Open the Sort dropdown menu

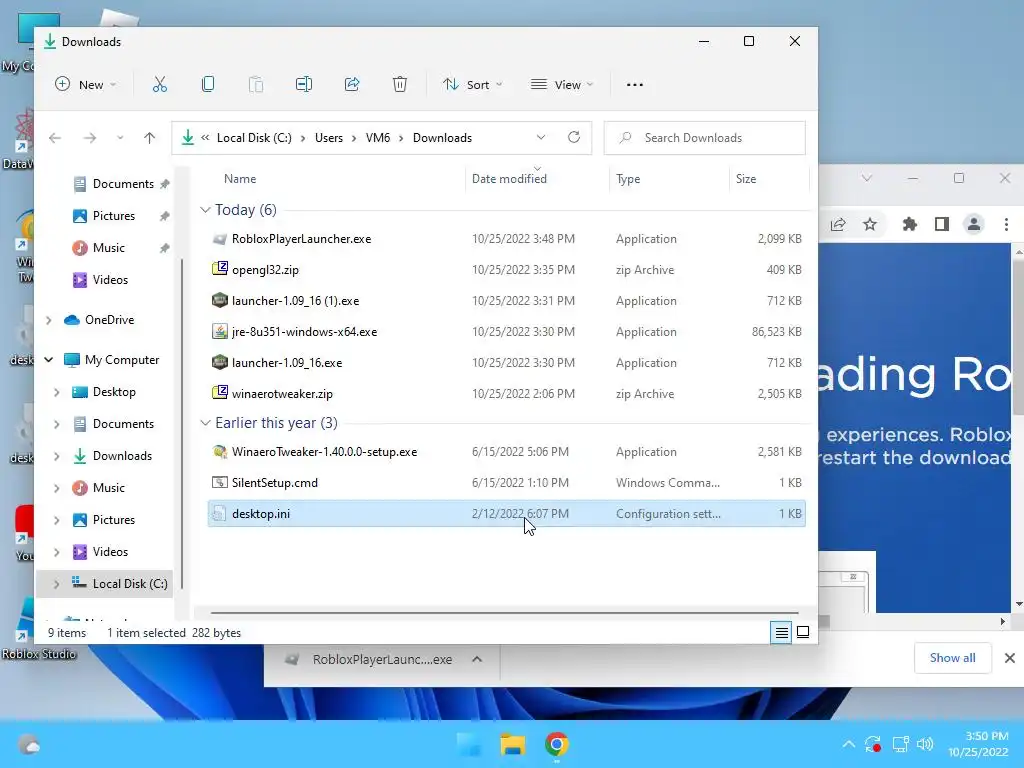coord(473,84)
